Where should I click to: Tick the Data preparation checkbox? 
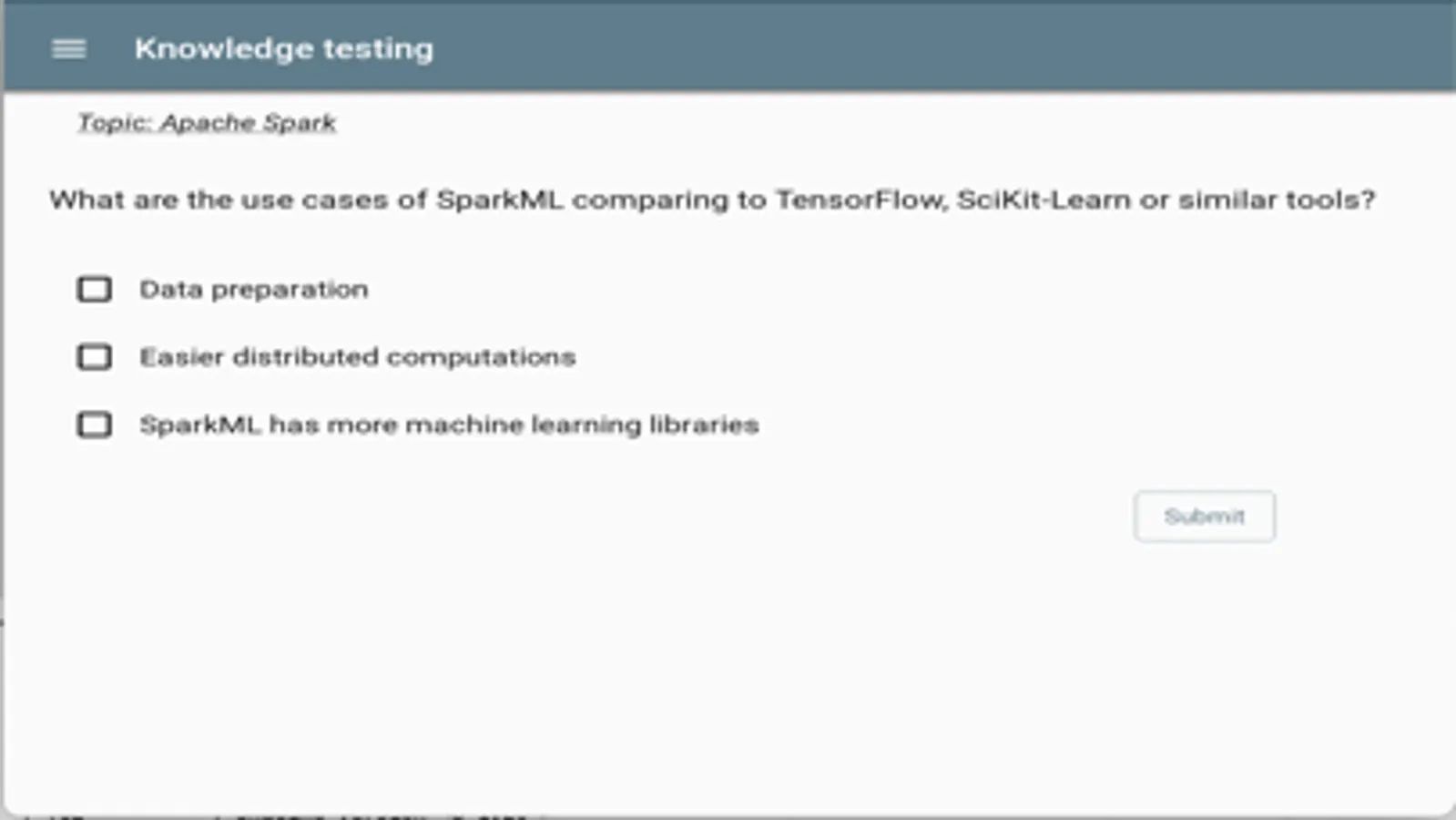pyautogui.click(x=95, y=290)
